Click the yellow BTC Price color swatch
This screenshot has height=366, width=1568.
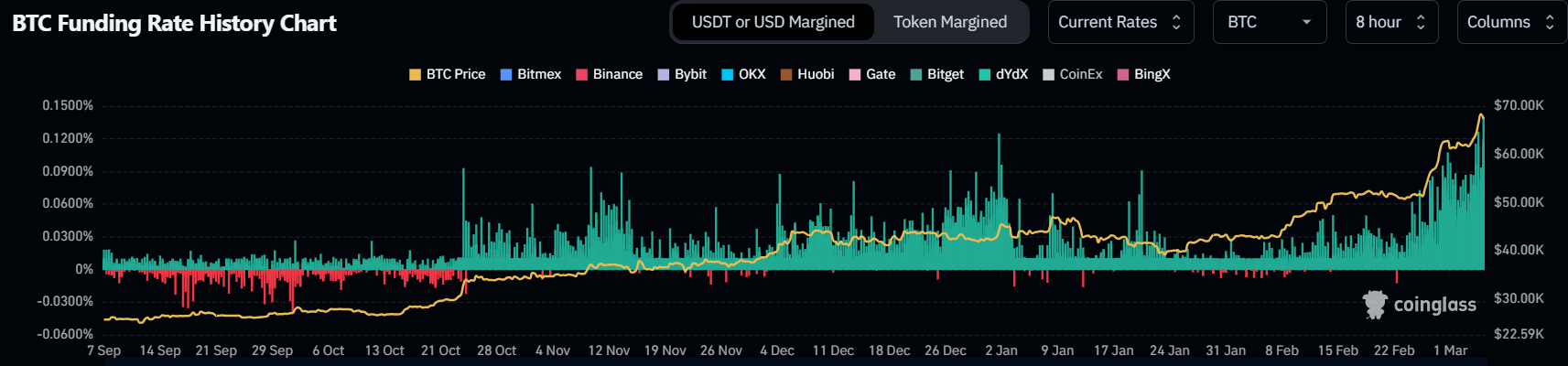[415, 74]
